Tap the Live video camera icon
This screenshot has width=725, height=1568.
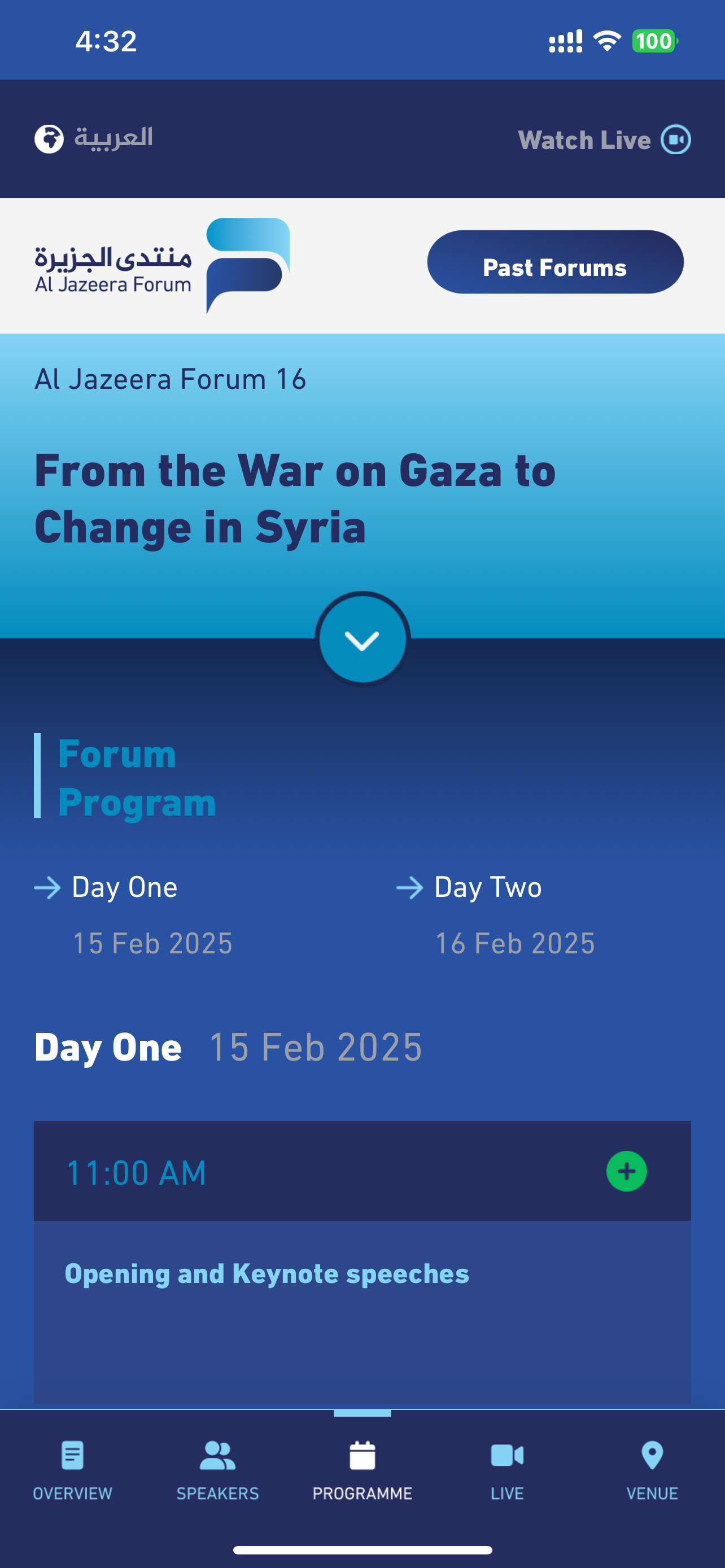pos(507,1455)
